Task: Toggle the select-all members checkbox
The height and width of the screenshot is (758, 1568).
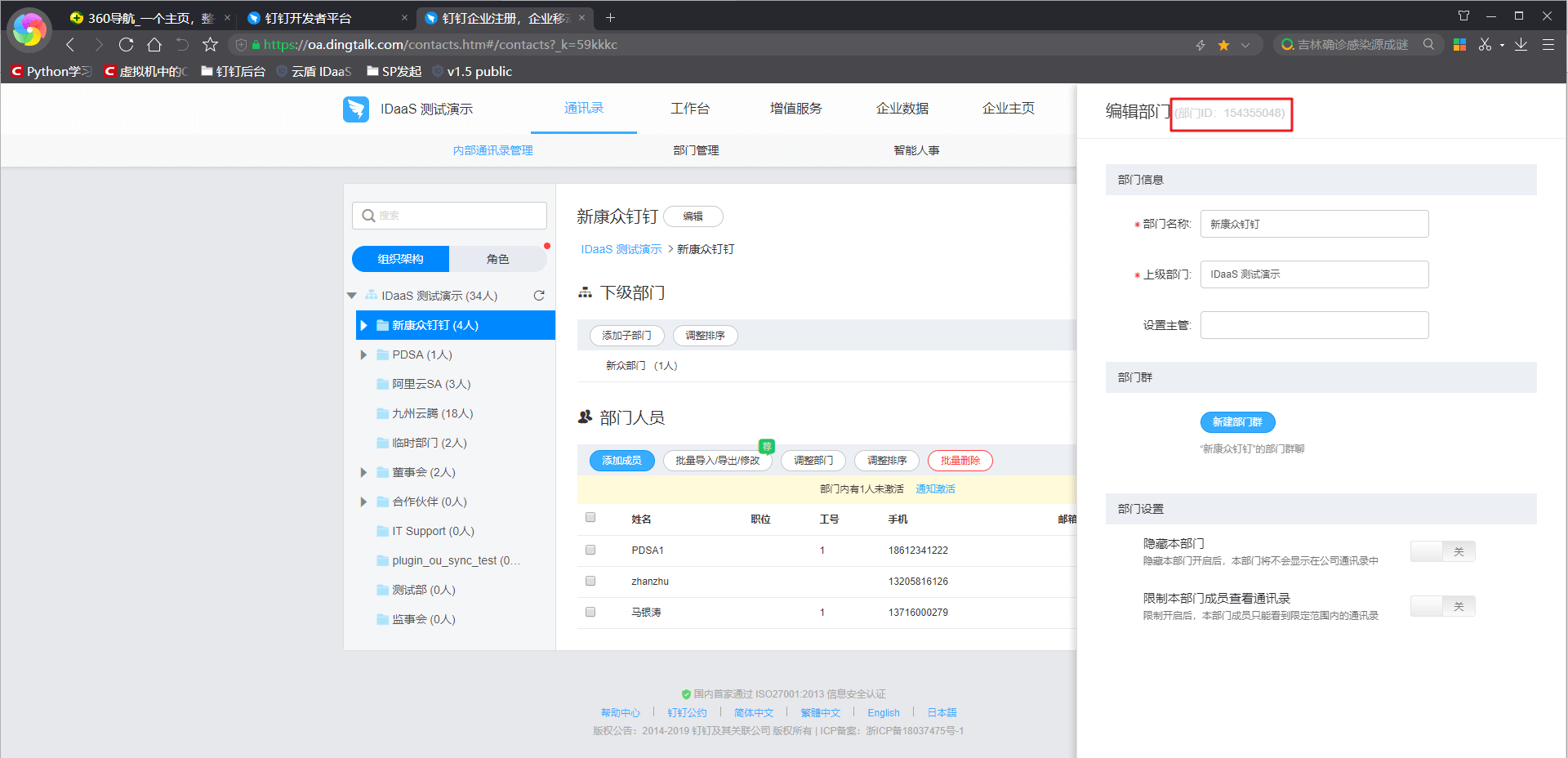Action: 590,517
